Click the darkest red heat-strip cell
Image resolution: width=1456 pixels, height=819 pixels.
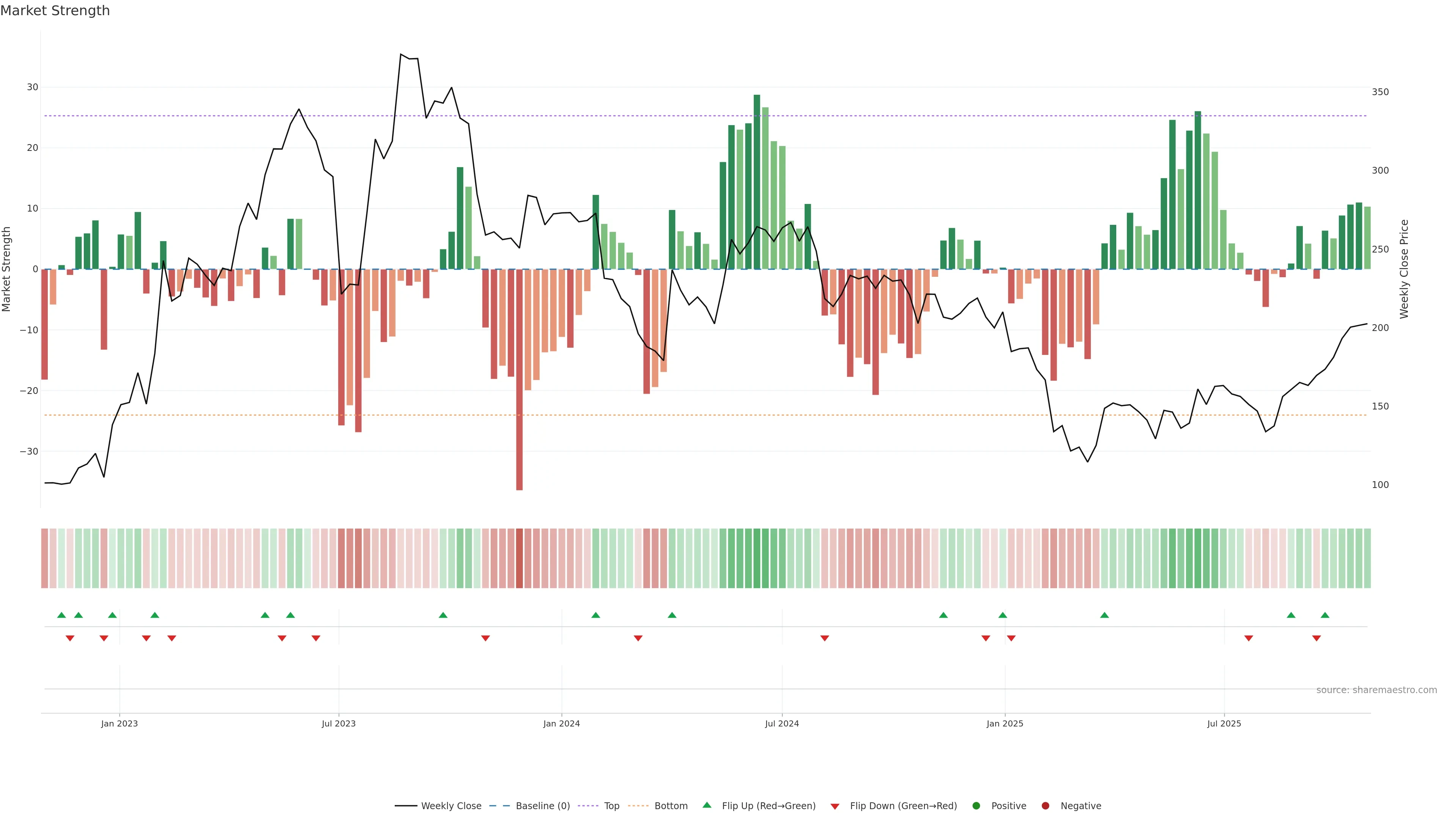pos(519,559)
